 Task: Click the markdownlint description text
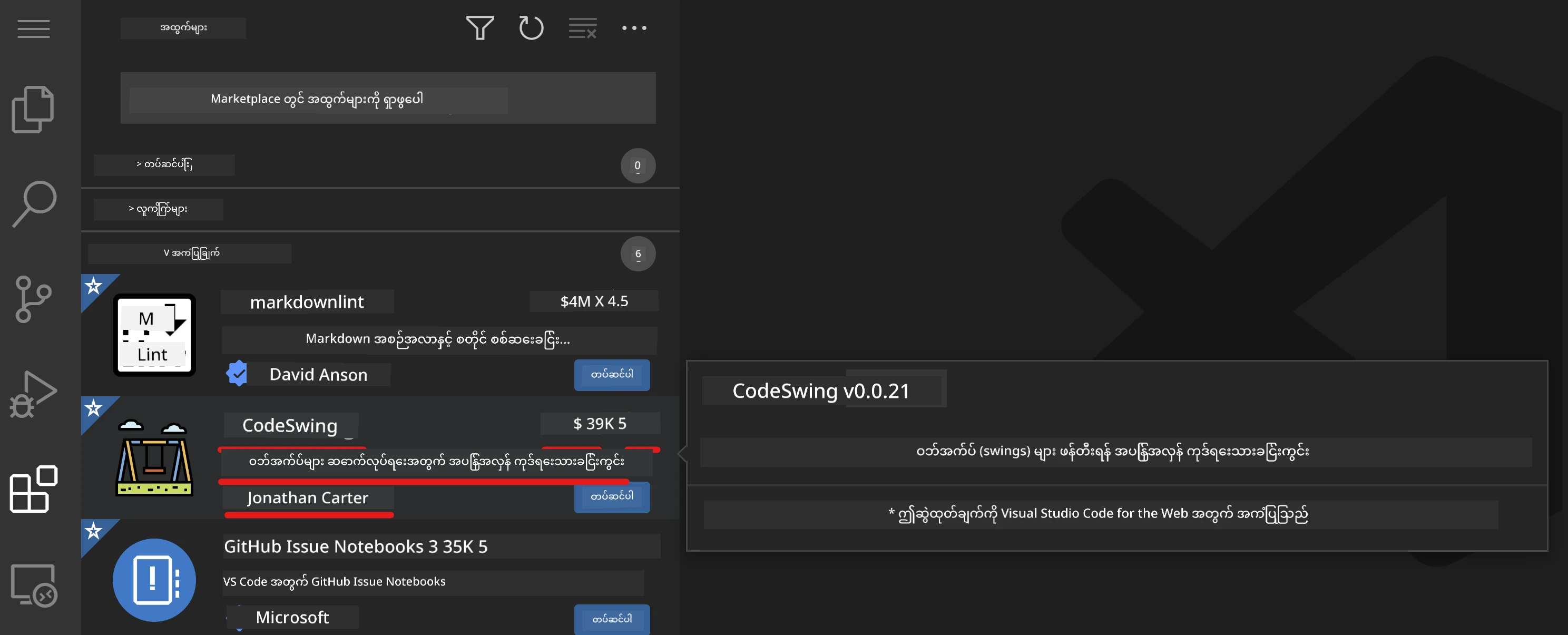pyautogui.click(x=438, y=340)
